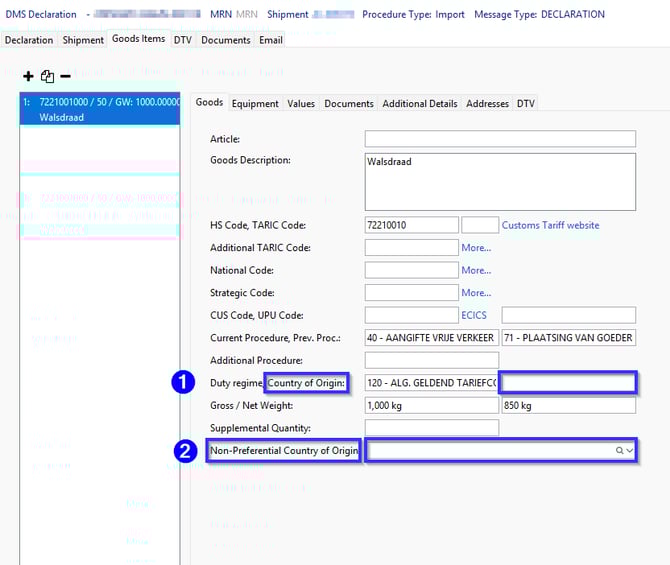
Task: Click the copy goods item icon
Action: click(47, 77)
